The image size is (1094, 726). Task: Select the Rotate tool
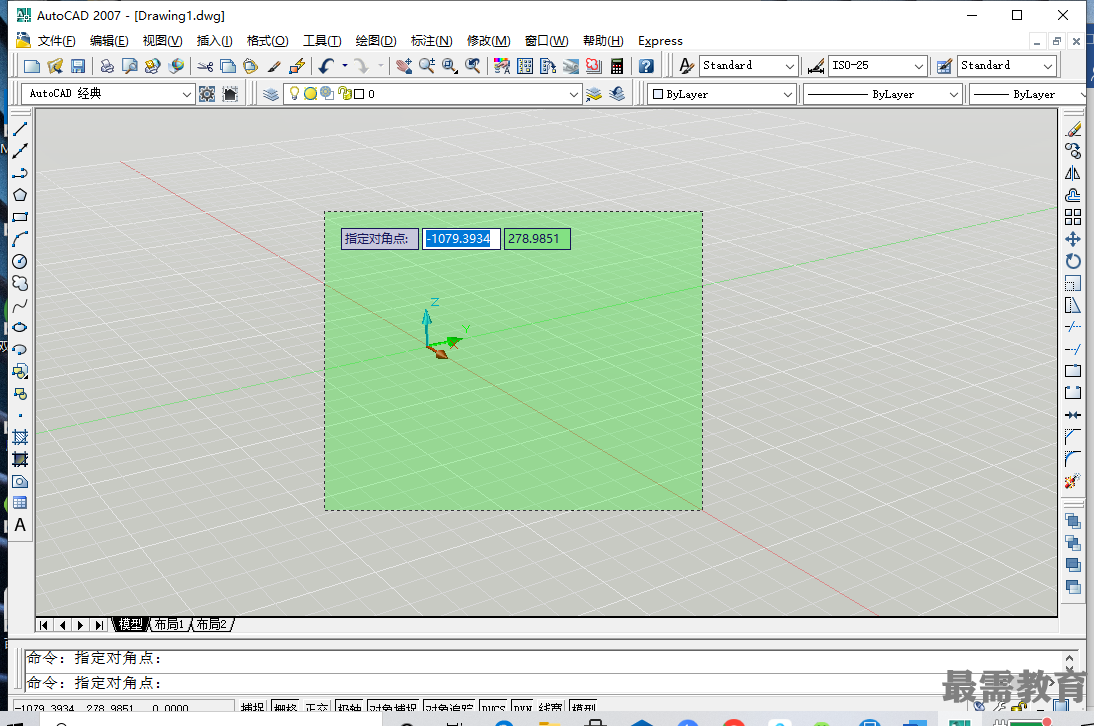[x=1073, y=262]
